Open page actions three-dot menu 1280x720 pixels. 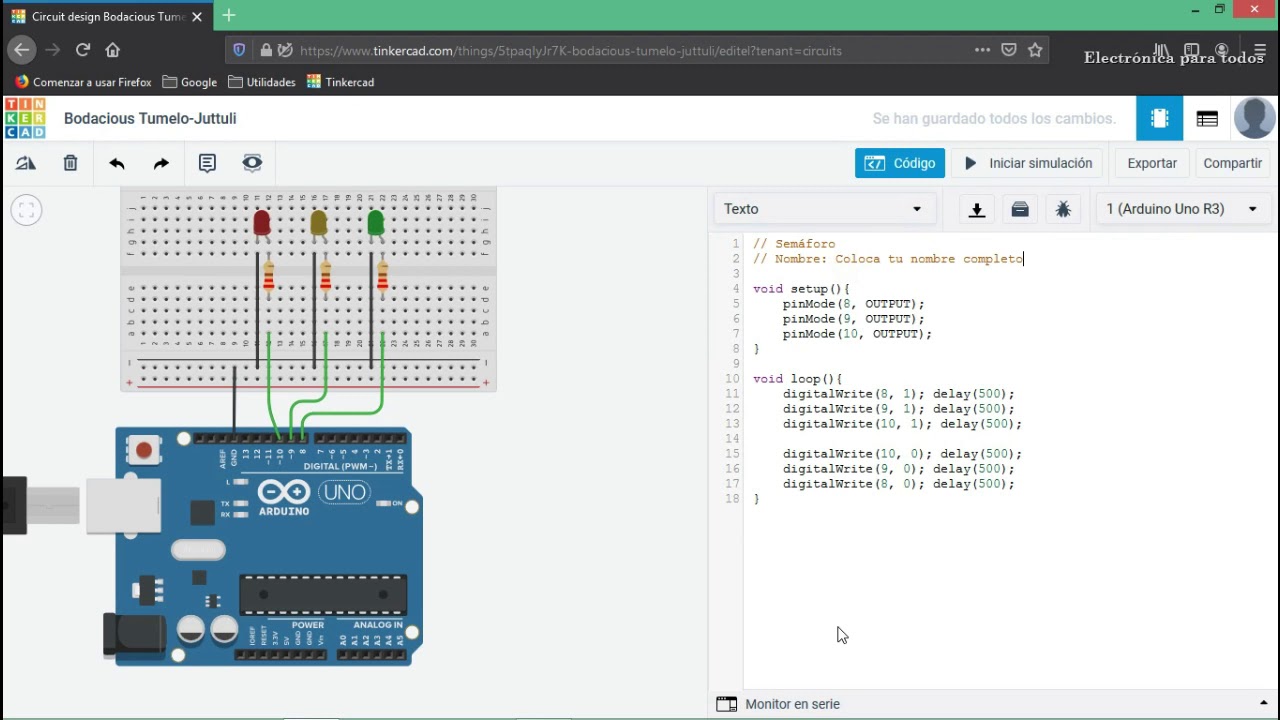coord(982,50)
